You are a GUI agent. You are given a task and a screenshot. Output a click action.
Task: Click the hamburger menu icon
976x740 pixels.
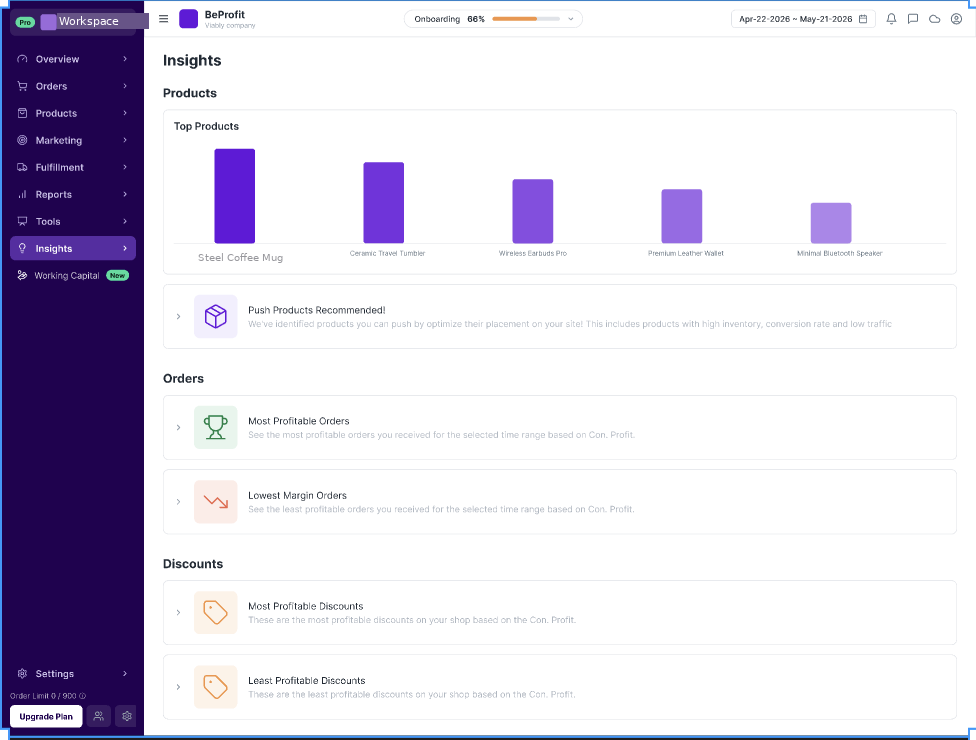164,19
